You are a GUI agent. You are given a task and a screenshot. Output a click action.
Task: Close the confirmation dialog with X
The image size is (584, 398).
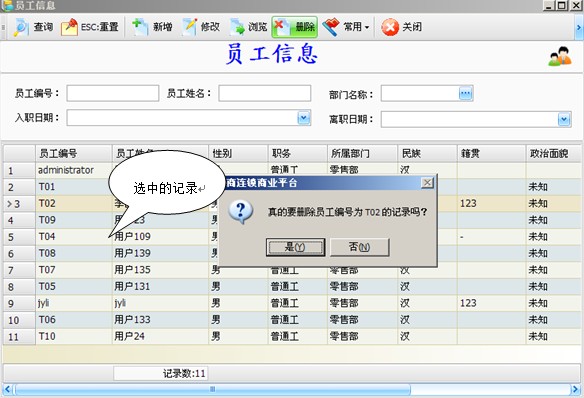(x=427, y=182)
